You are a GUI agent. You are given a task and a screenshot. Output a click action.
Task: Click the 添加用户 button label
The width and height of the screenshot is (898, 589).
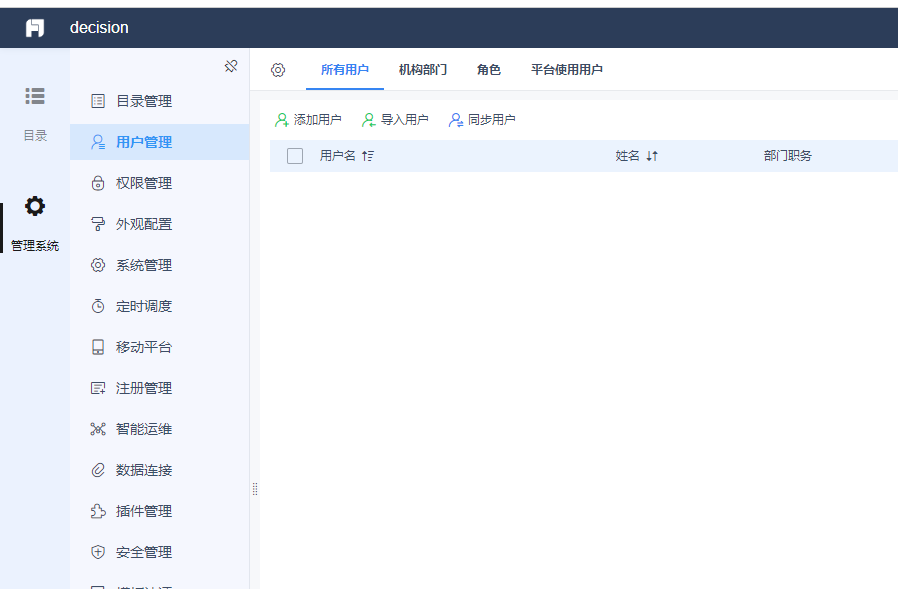(317, 120)
